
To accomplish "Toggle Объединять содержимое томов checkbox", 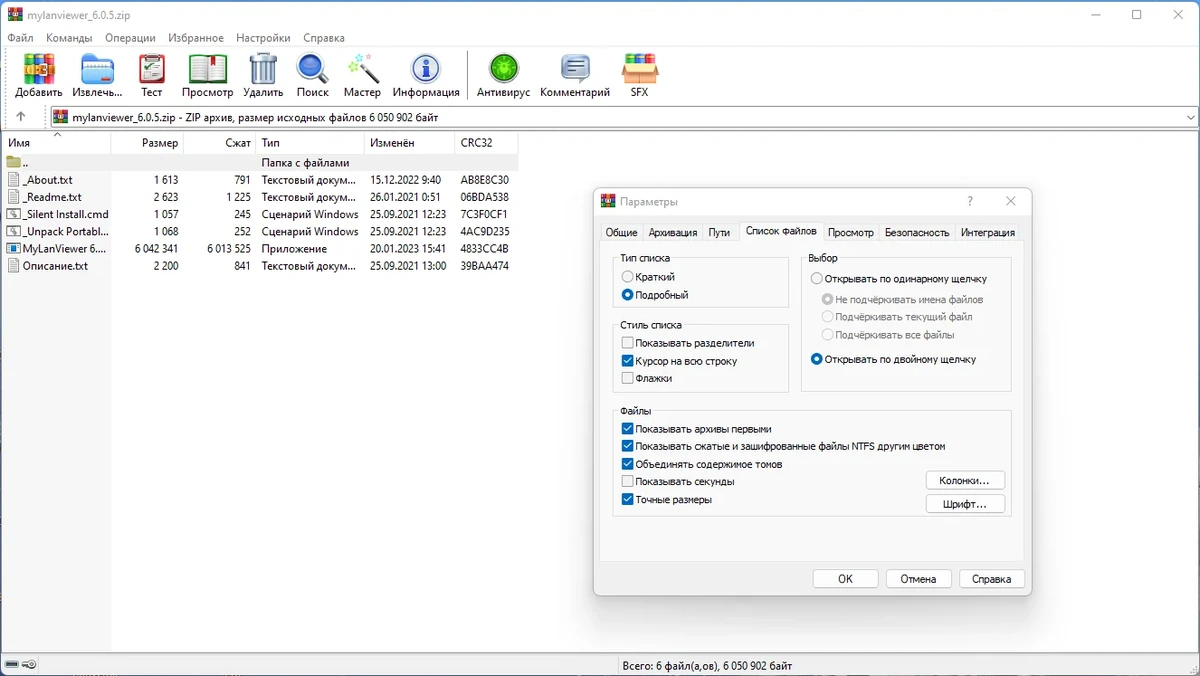I will coord(628,464).
